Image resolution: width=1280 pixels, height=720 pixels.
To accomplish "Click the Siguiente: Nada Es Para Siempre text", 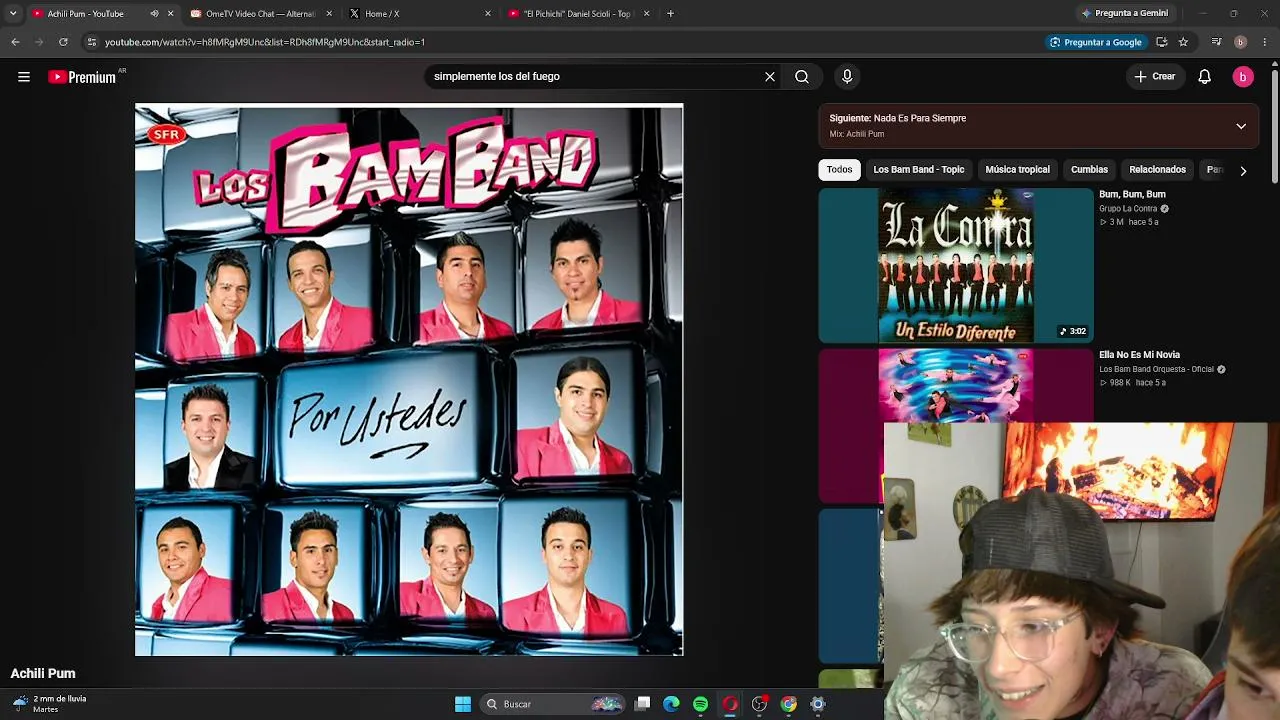I will click(x=898, y=118).
